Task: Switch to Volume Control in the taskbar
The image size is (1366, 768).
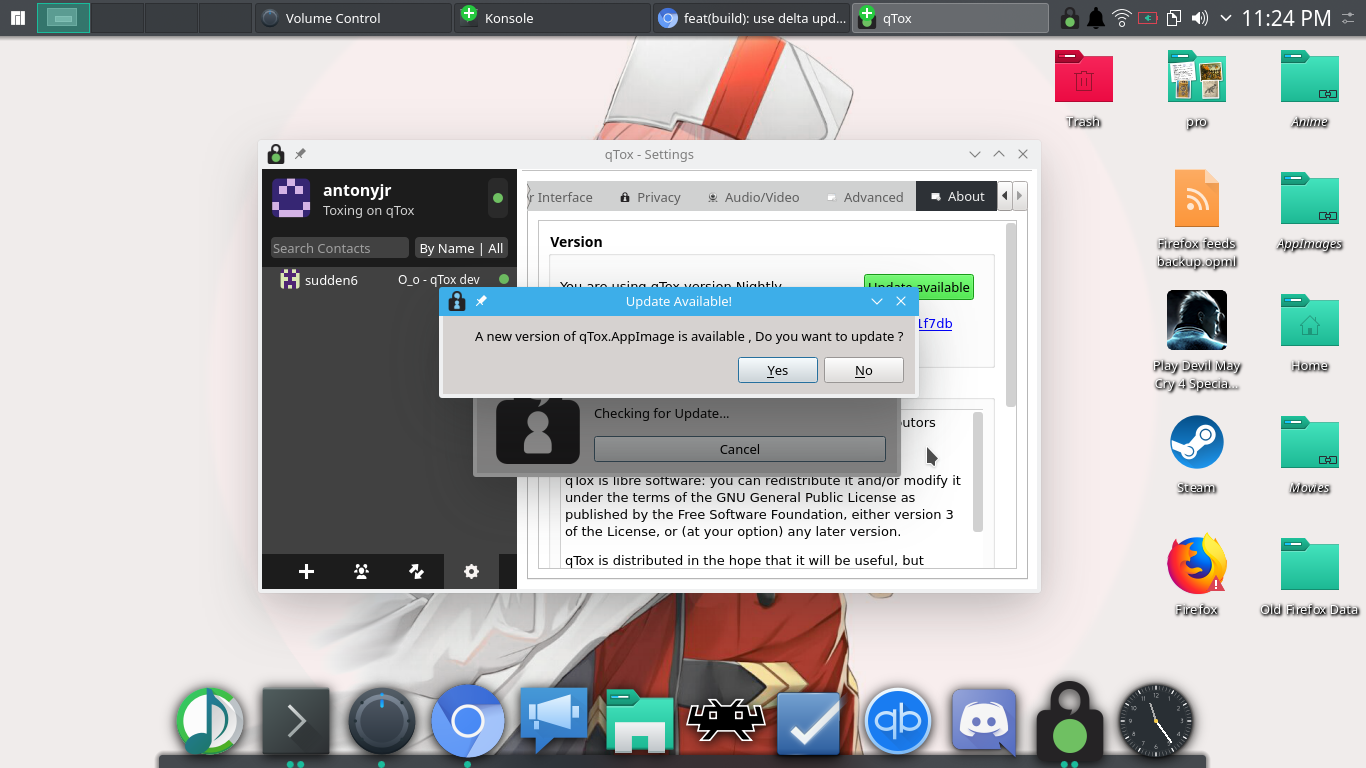Action: tap(352, 18)
